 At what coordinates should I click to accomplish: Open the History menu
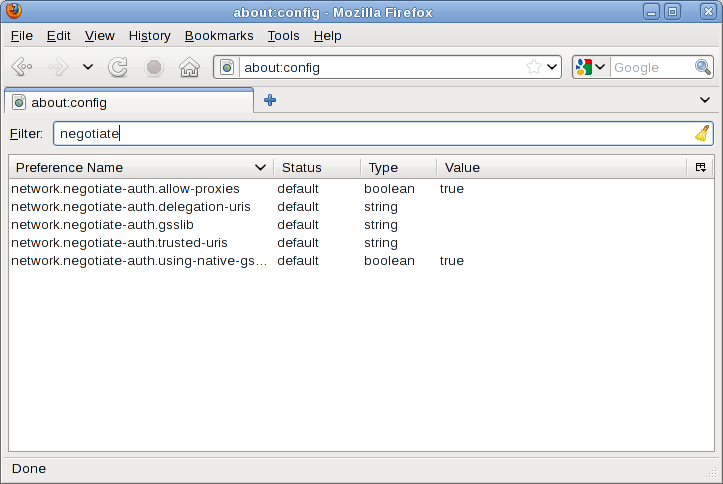coord(149,35)
